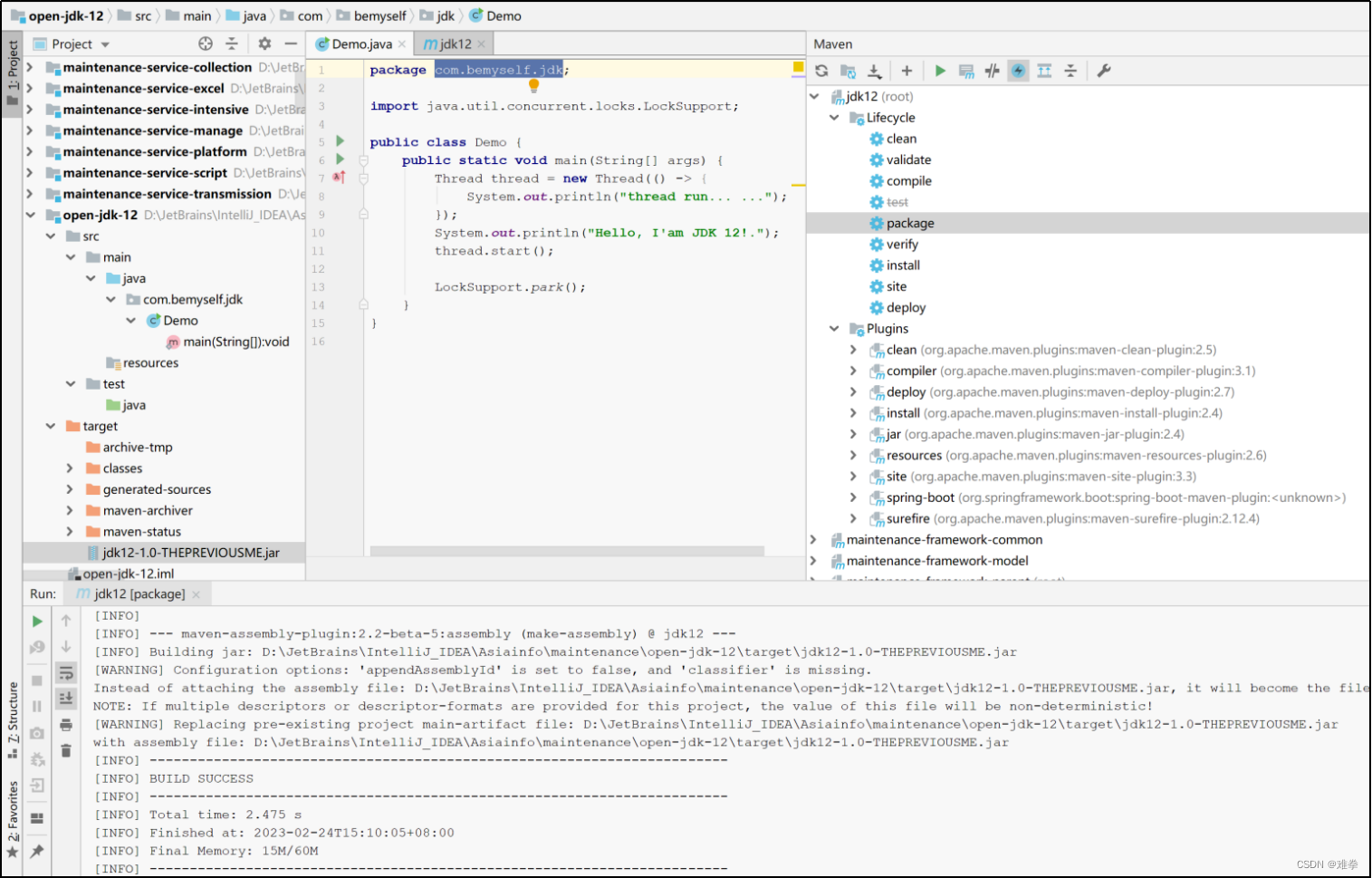The width and height of the screenshot is (1372, 878).
Task: Hide Project panel with minus icon
Action: [x=291, y=43]
